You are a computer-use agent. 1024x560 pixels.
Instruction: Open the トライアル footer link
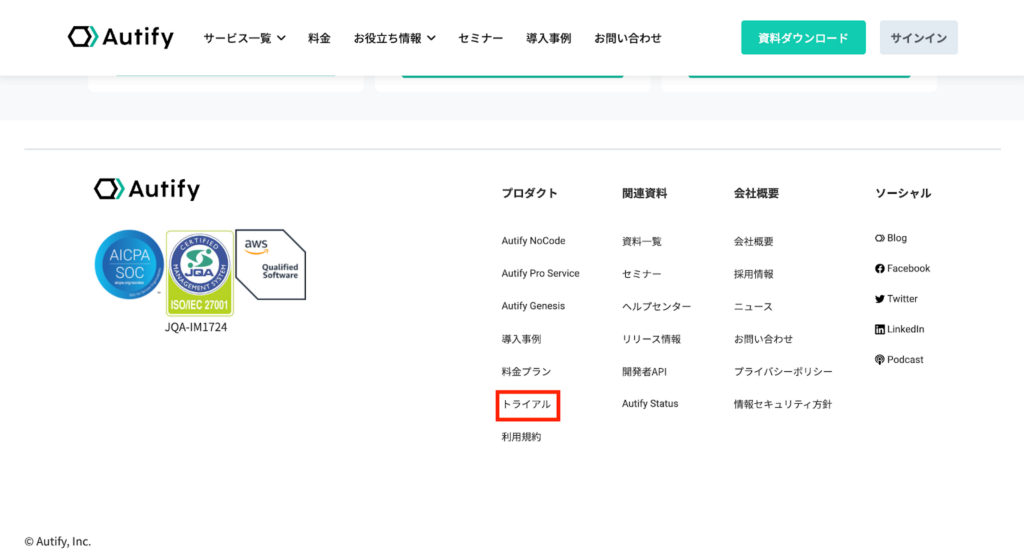[527, 404]
